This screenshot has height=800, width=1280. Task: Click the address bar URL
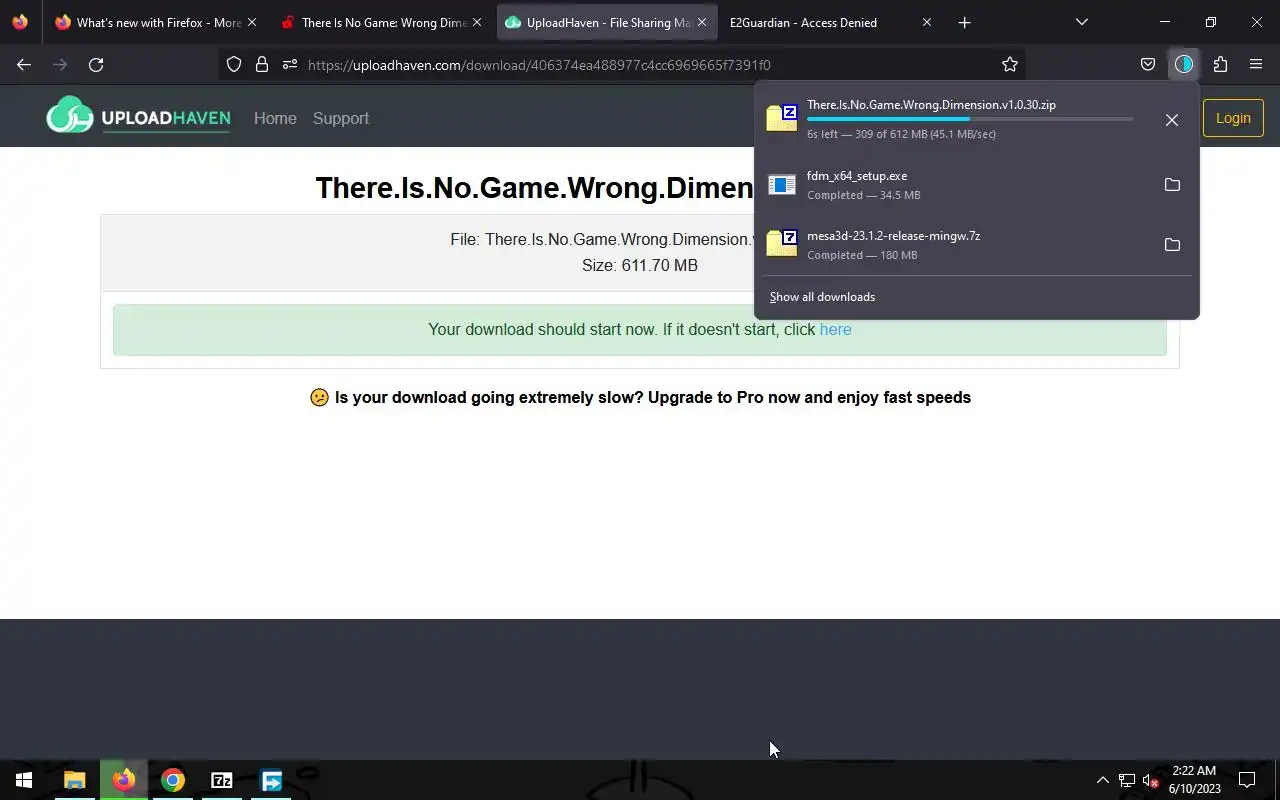click(x=540, y=65)
